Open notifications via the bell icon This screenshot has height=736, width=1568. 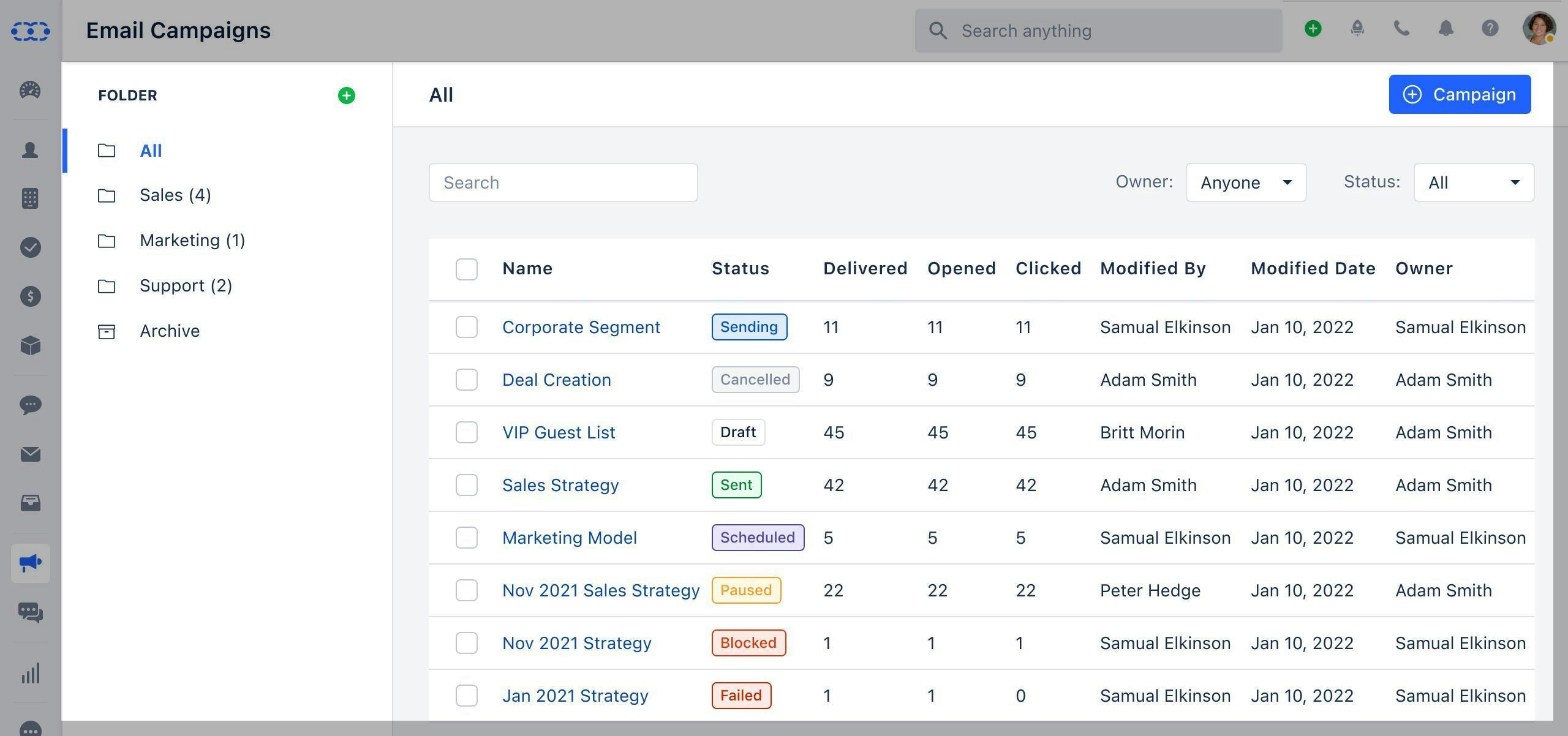[1445, 29]
